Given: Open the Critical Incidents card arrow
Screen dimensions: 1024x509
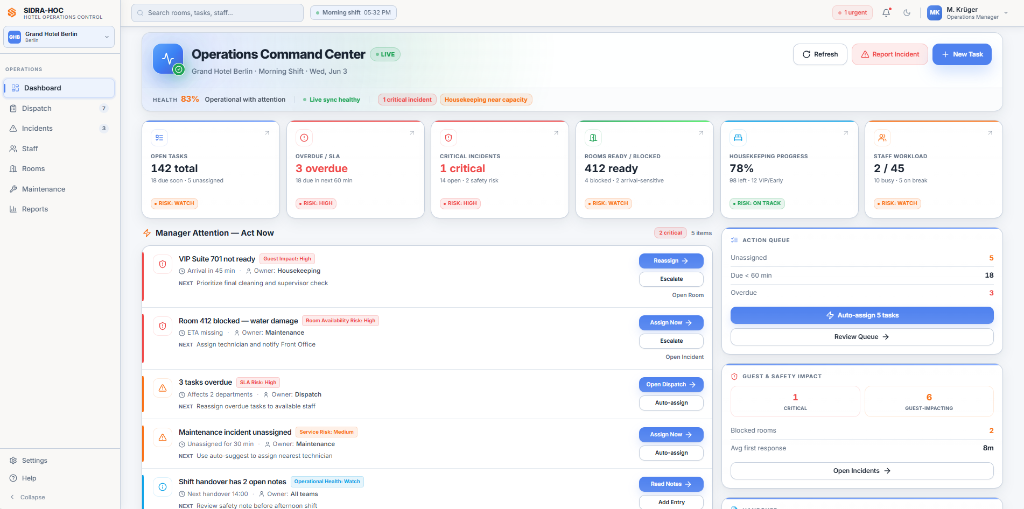Looking at the screenshot, I should (x=556, y=133).
